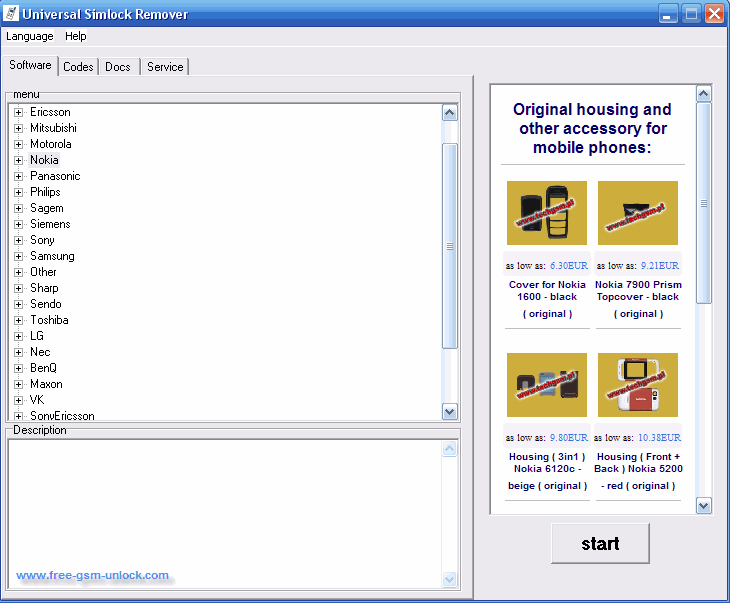This screenshot has width=730, height=603.
Task: Select Nec in the menu tree
Action: coord(40,352)
